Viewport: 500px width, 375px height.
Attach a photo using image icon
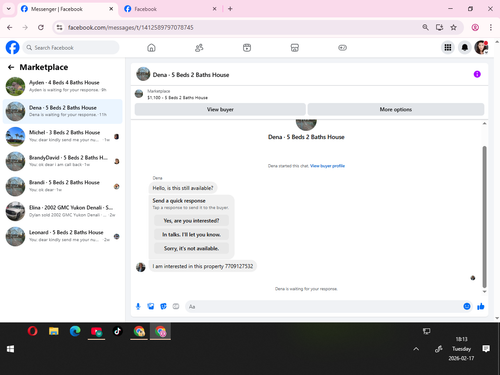point(151,307)
